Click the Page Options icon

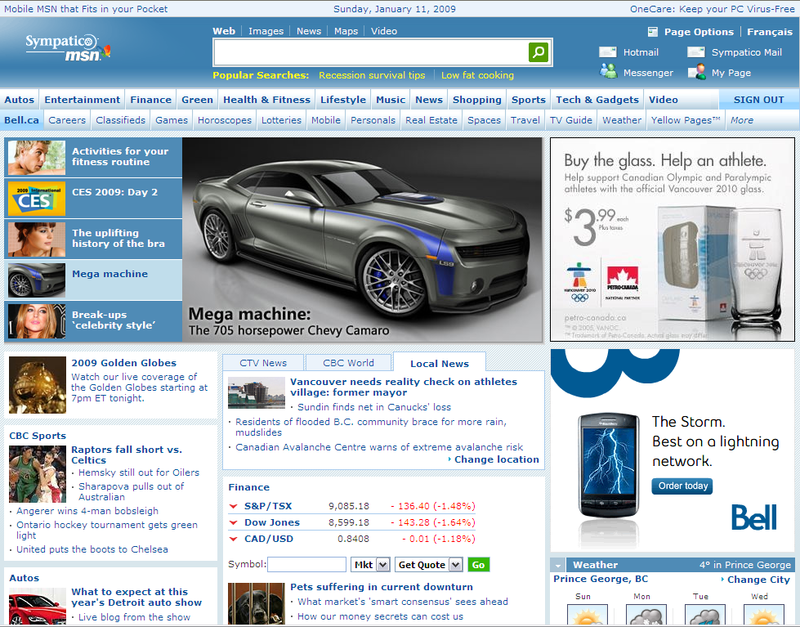click(x=653, y=32)
